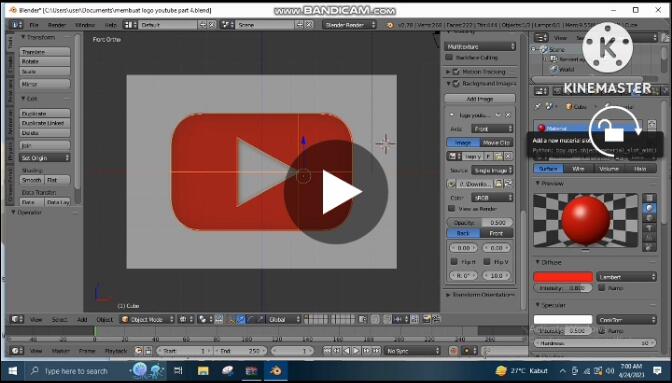Switch material type to Wire tab
The width and height of the screenshot is (672, 383).
click(579, 169)
